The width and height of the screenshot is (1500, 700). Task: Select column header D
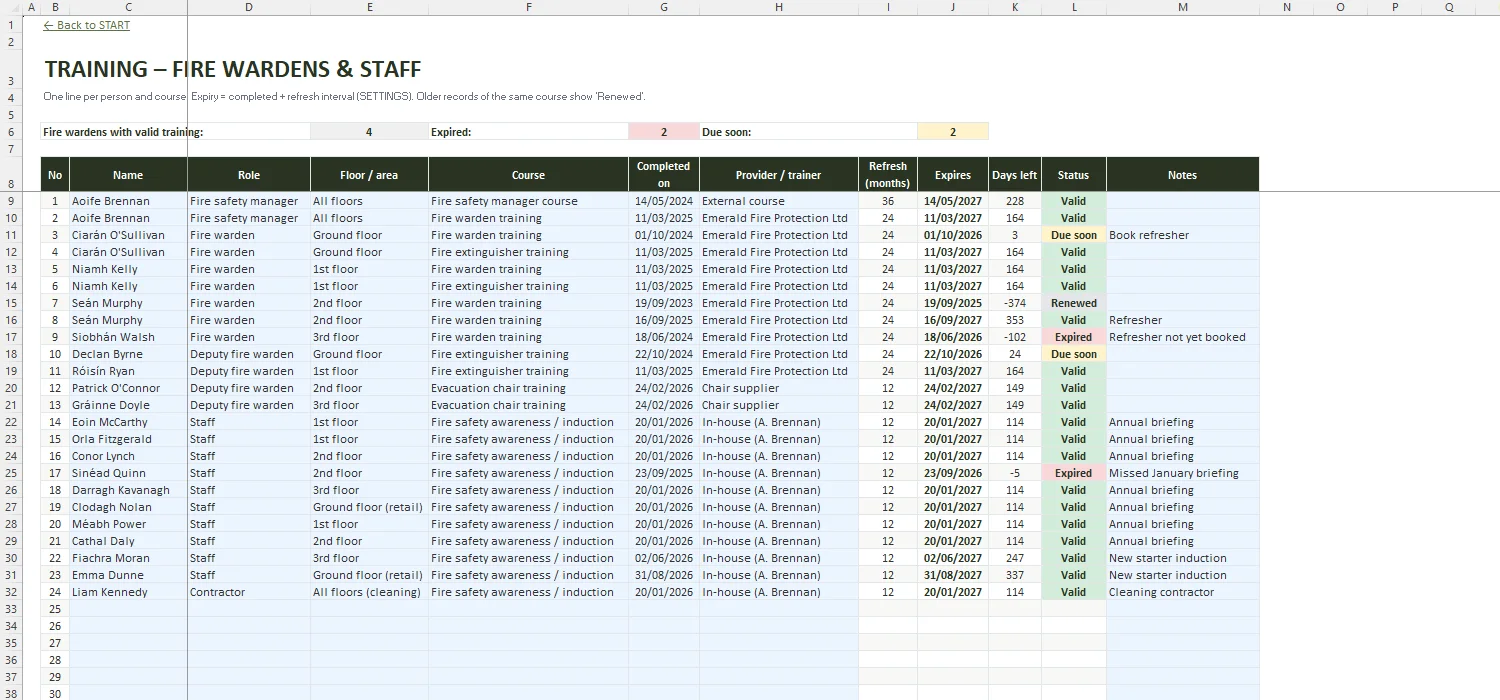pyautogui.click(x=248, y=7)
